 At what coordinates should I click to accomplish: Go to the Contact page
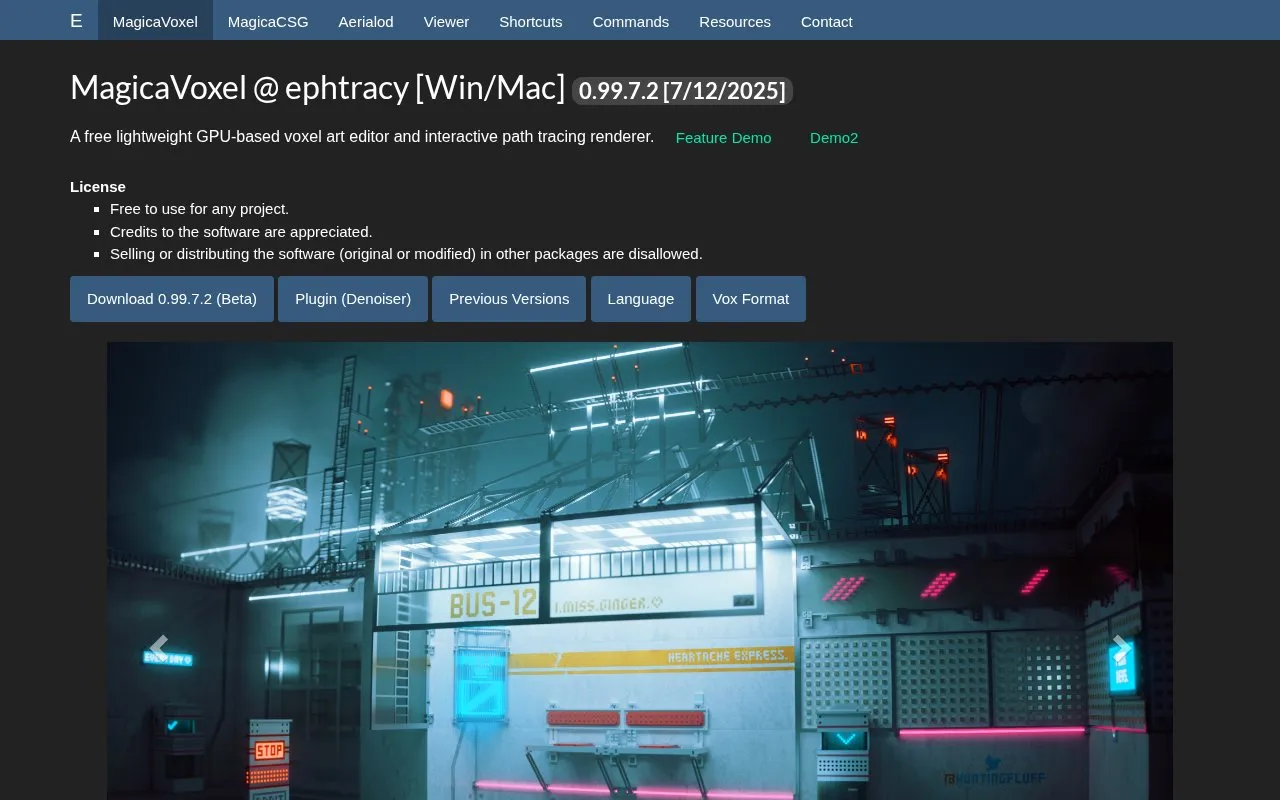tap(827, 21)
